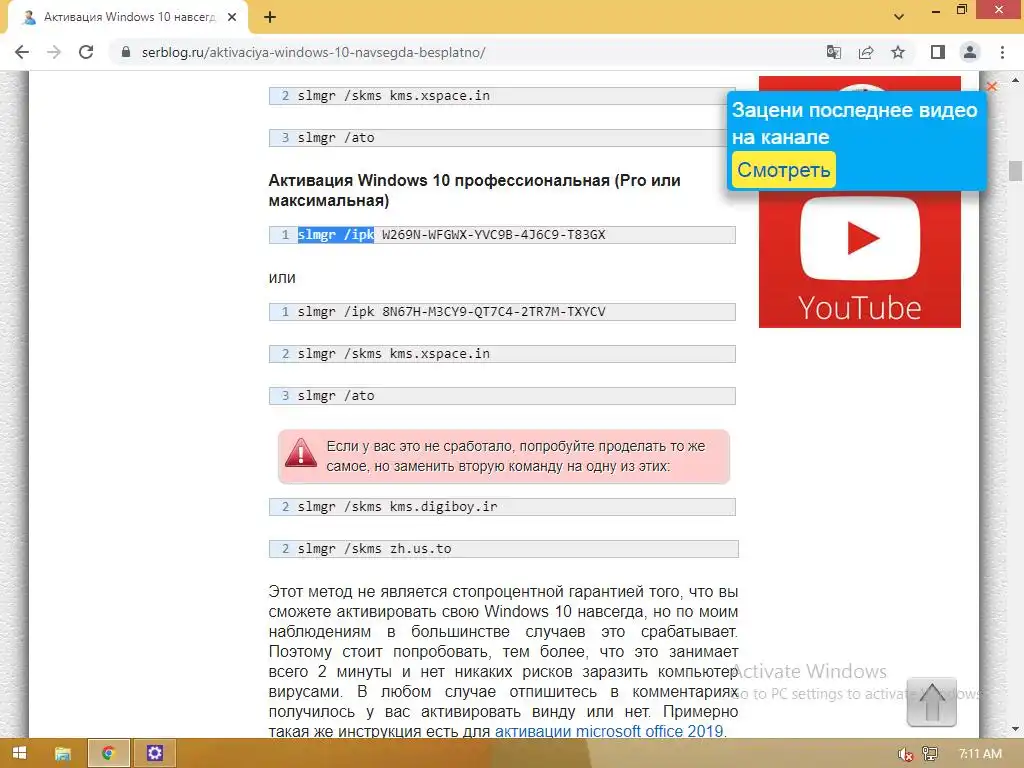Open Chrome's three-dot menu
Image resolution: width=1024 pixels, height=768 pixels.
[x=1002, y=52]
